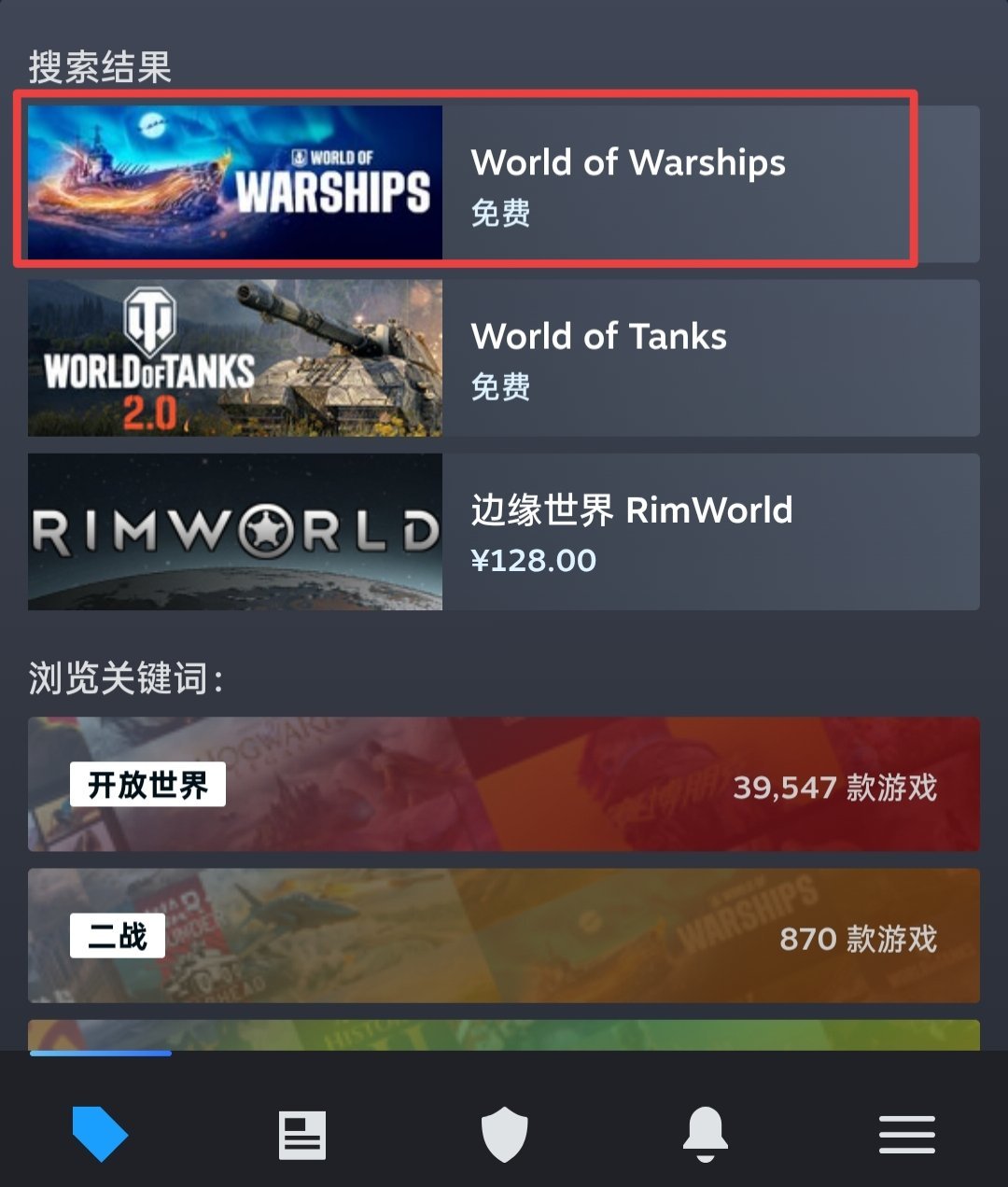Open the notifications bell icon
Screen dimensions: 1008x1187
click(x=706, y=1134)
